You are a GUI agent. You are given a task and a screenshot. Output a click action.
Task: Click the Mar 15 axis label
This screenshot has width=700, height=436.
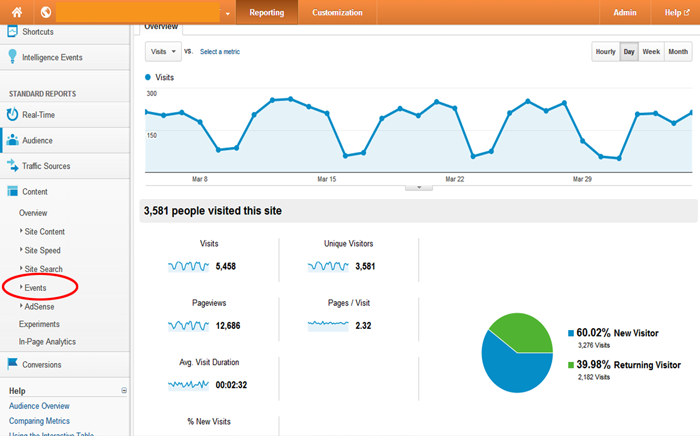tap(326, 179)
